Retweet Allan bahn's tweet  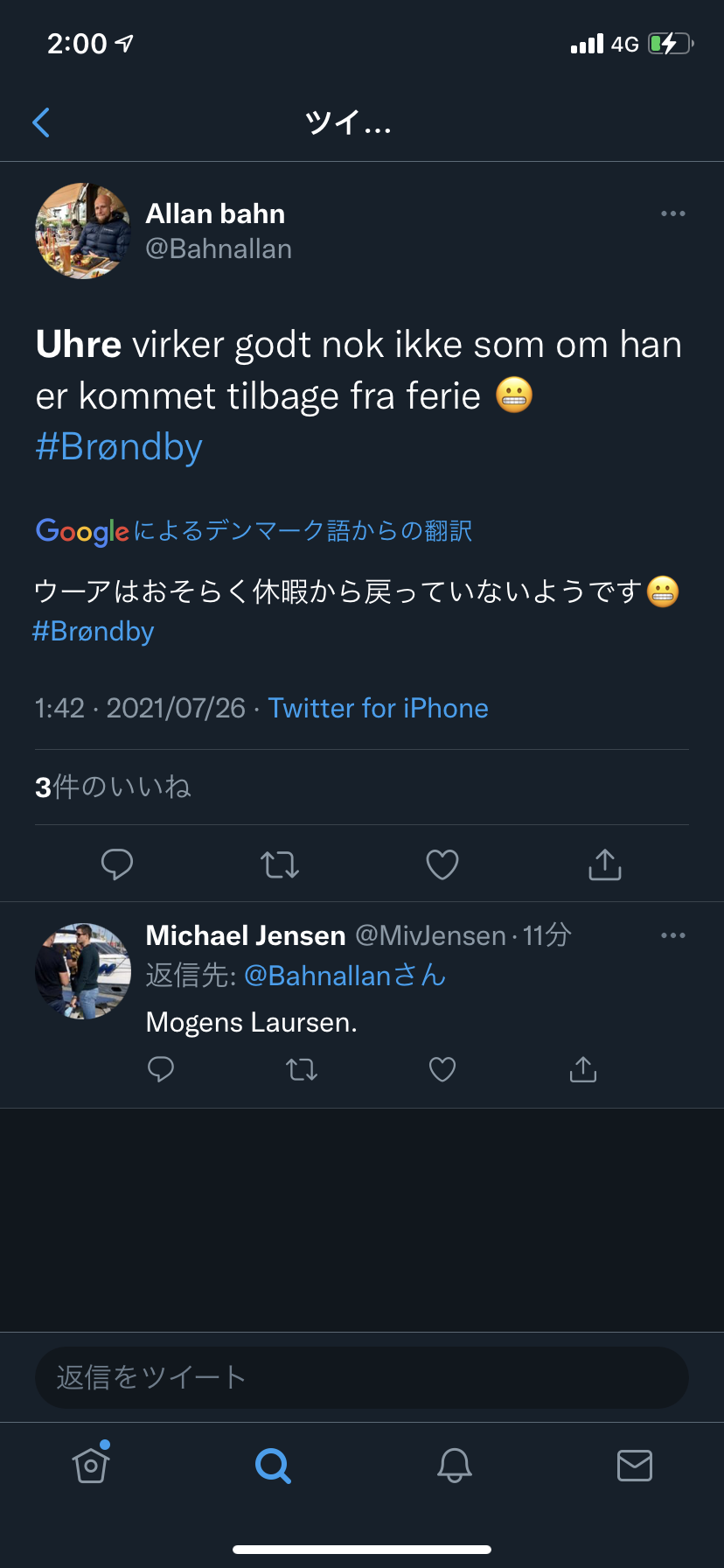pyautogui.click(x=280, y=864)
